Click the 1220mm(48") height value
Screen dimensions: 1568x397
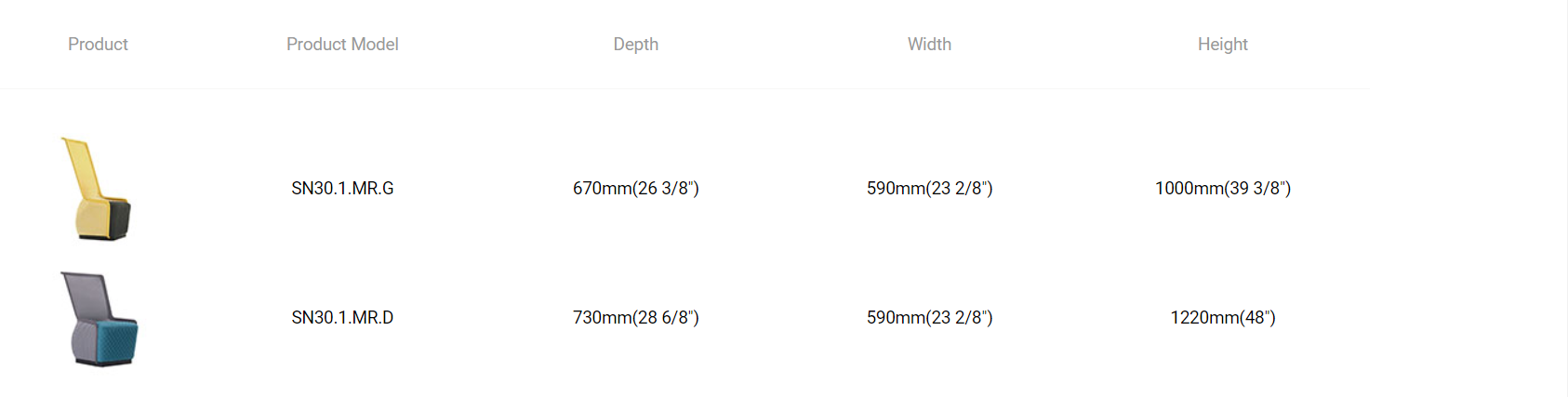pos(1223,318)
